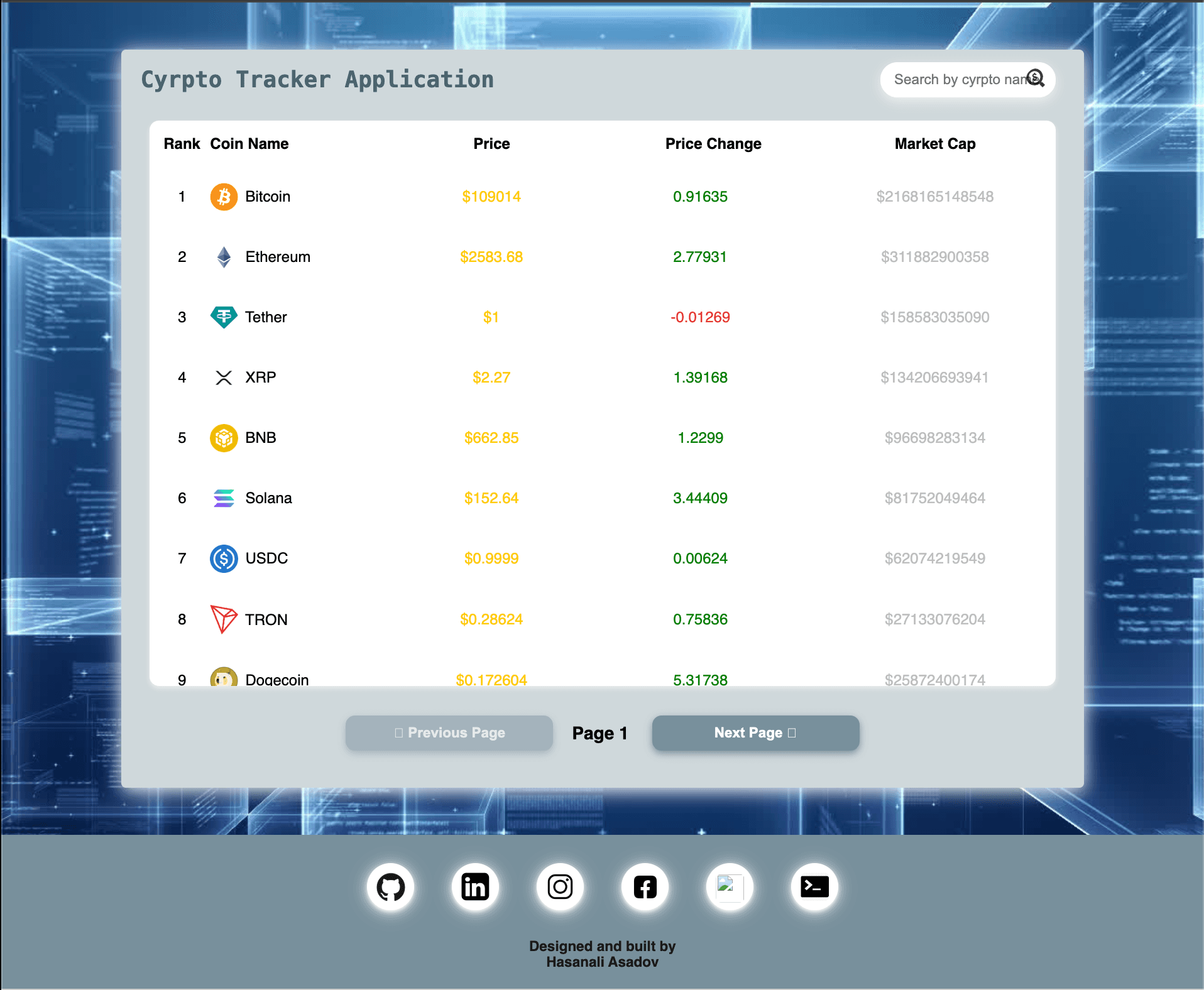The width and height of the screenshot is (1204, 990).
Task: Select the TRON name text
Action: 266,619
